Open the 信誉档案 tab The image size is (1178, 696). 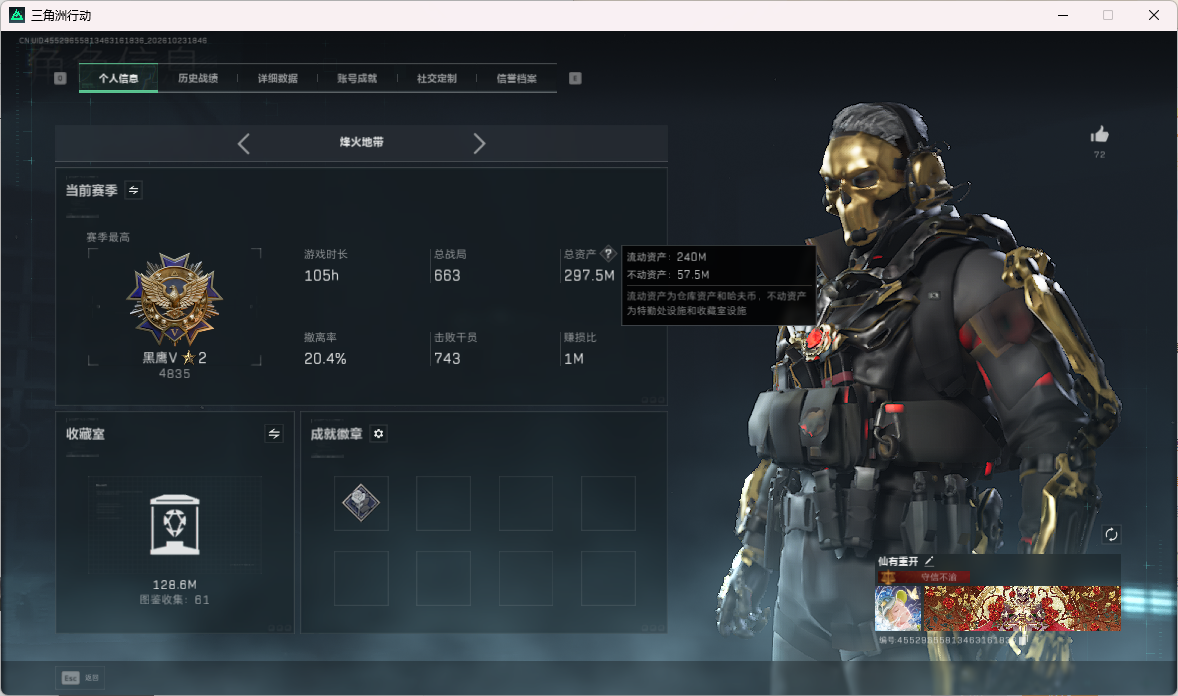point(517,78)
